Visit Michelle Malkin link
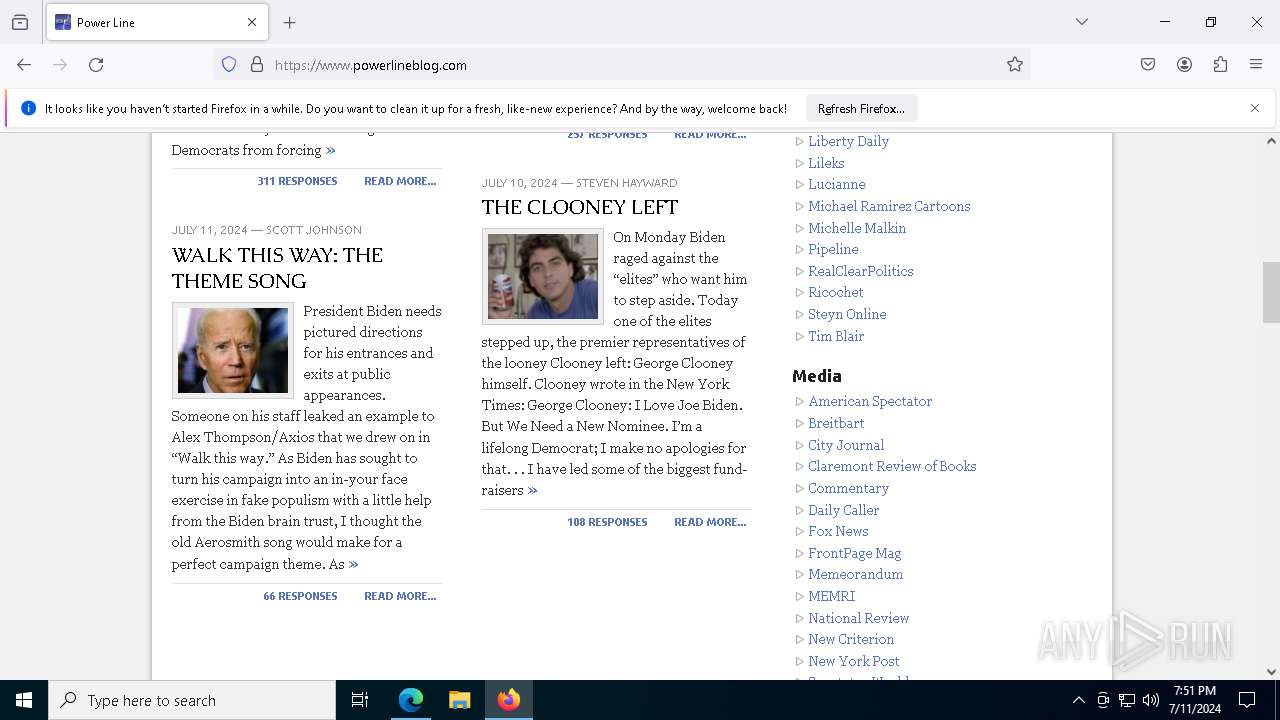Image resolution: width=1280 pixels, height=720 pixels. tap(857, 228)
